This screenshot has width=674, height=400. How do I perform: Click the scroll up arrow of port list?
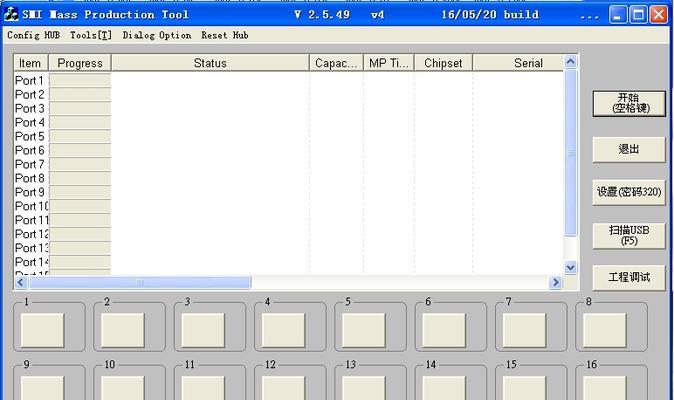570,62
